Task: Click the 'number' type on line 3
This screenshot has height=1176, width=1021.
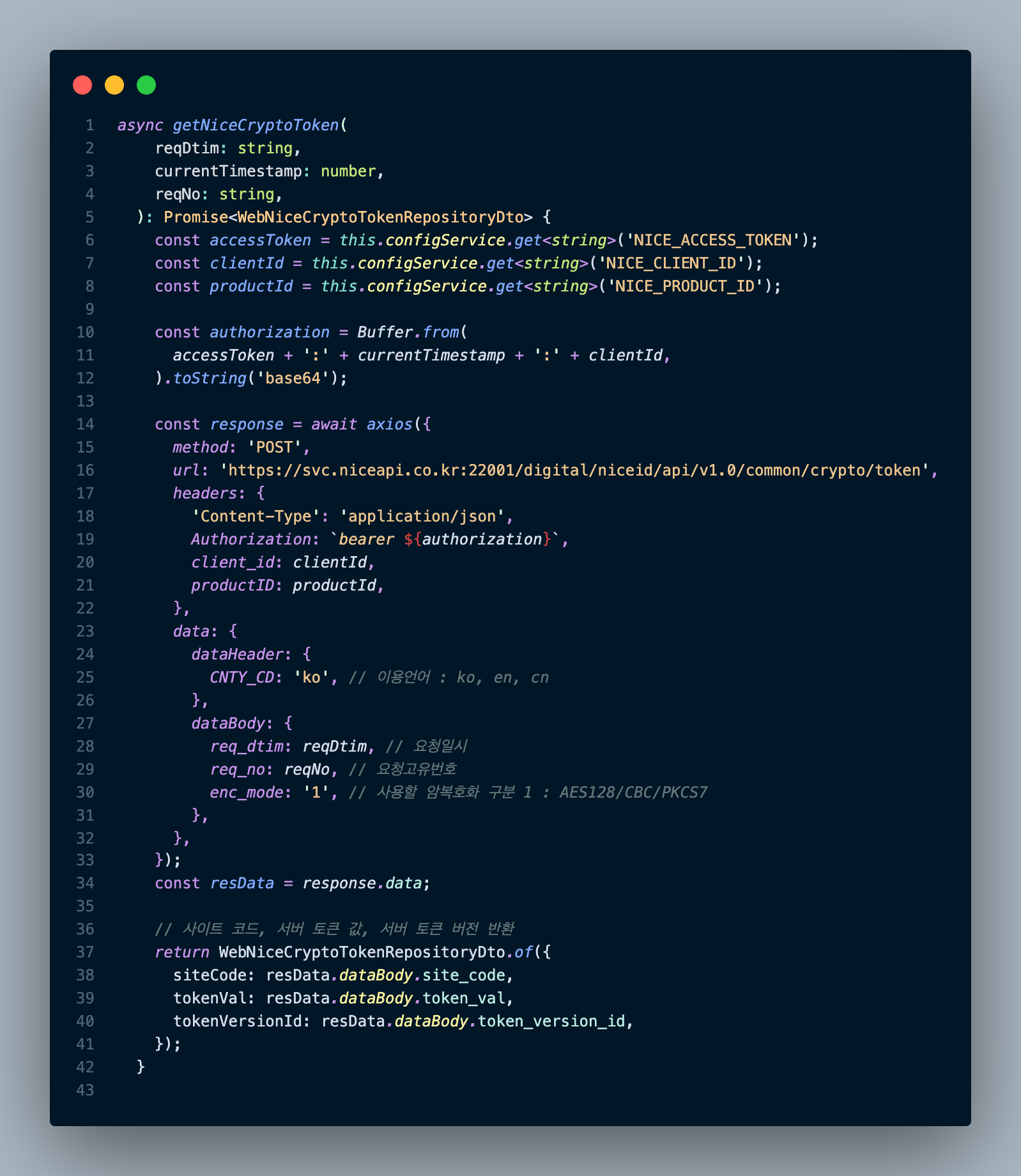Action: pos(348,171)
